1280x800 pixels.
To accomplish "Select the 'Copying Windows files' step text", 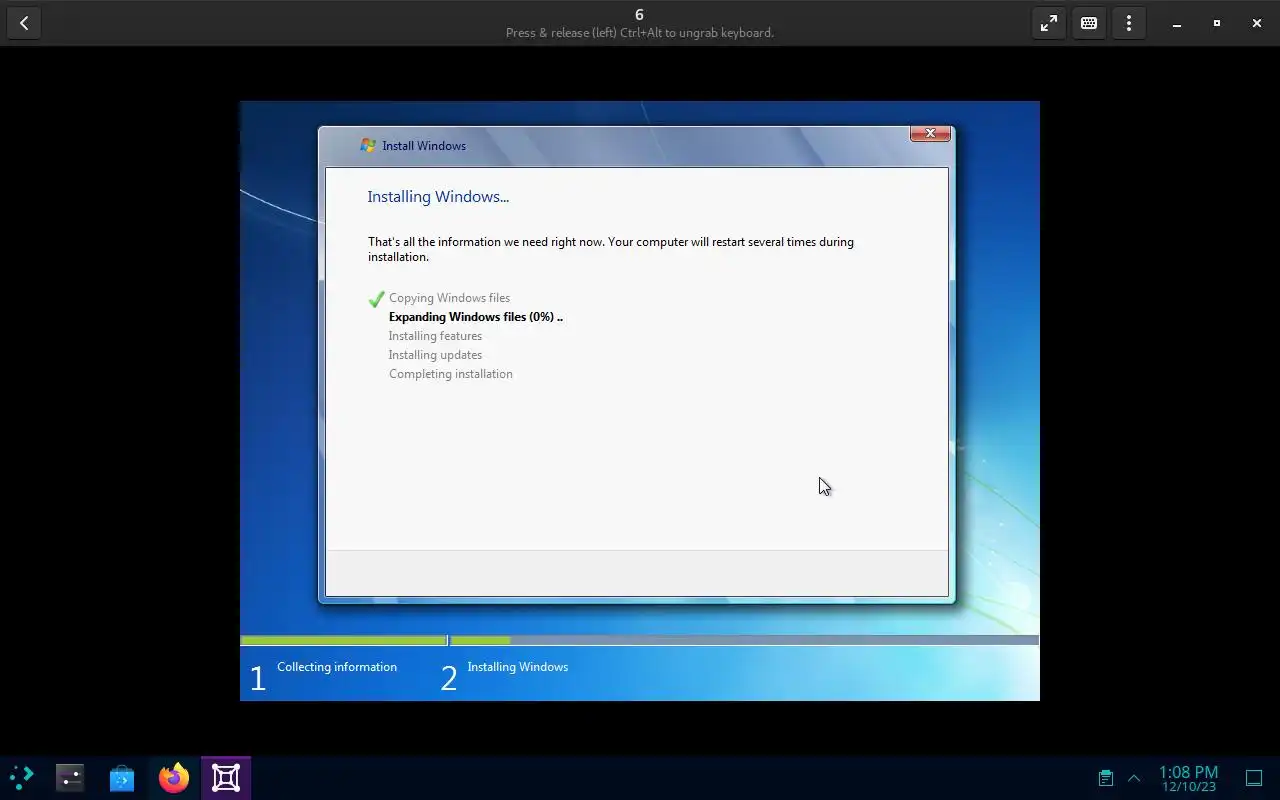I will coord(449,298).
